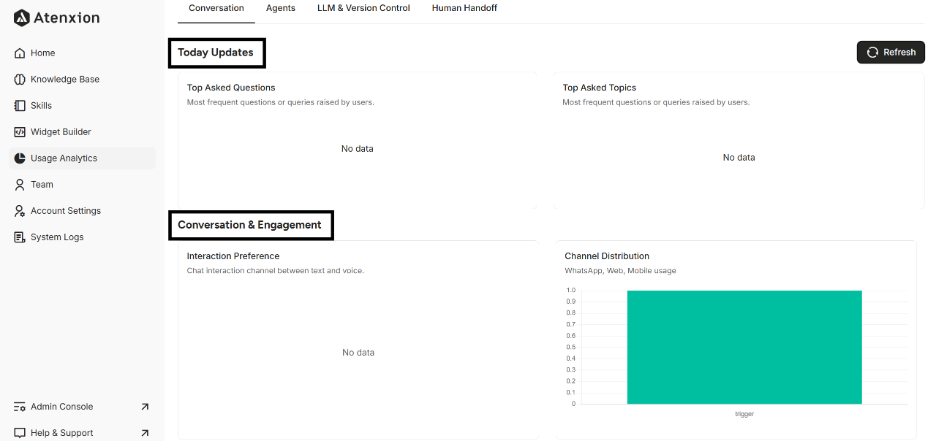Image resolution: width=936 pixels, height=441 pixels.
Task: Click the Atenxion logo icon
Action: [x=21, y=18]
